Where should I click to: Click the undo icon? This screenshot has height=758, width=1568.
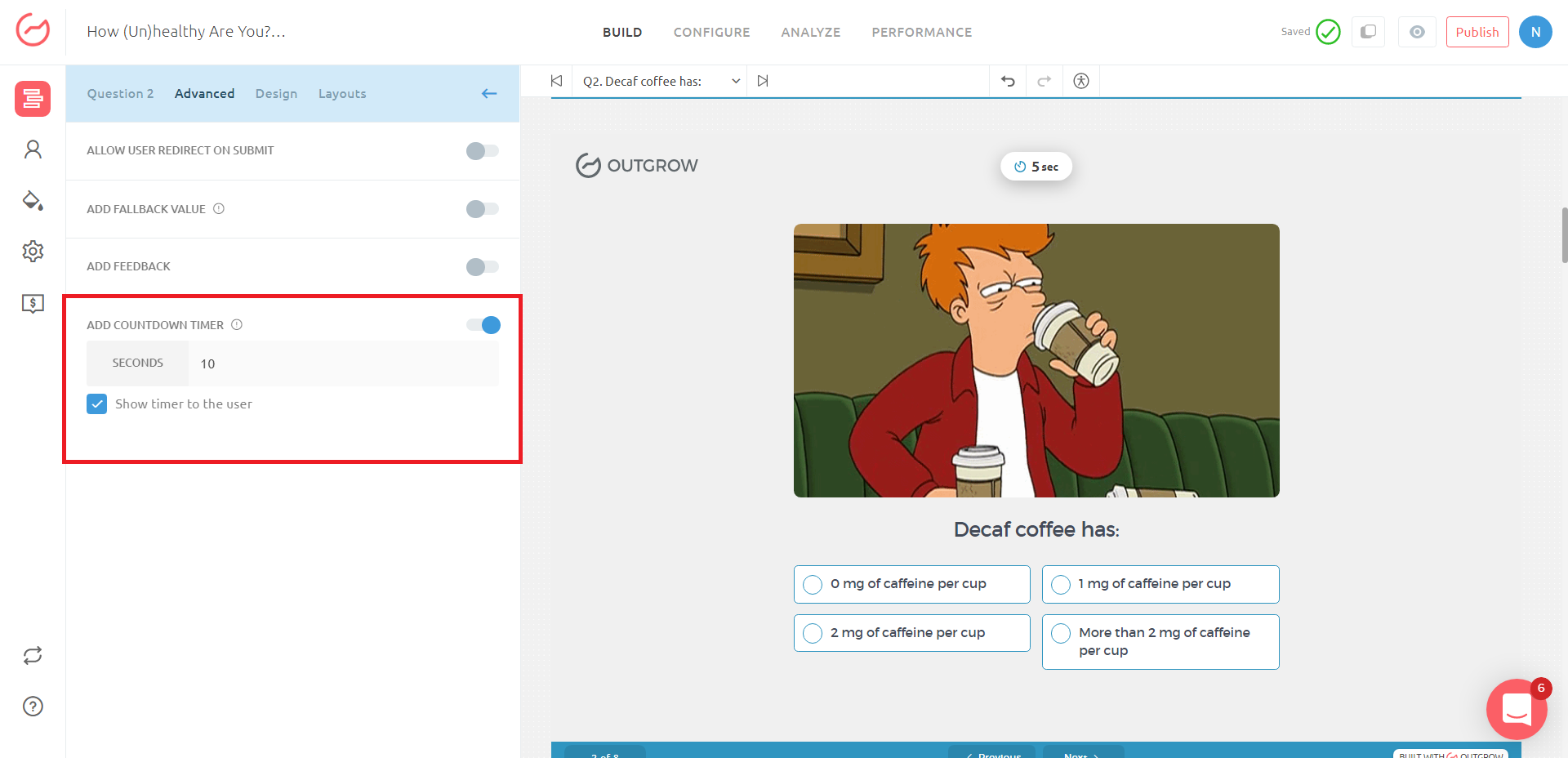pos(1008,81)
